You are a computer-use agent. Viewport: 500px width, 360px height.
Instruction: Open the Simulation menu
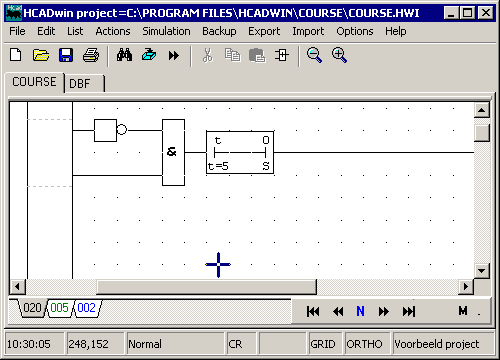coord(166,31)
